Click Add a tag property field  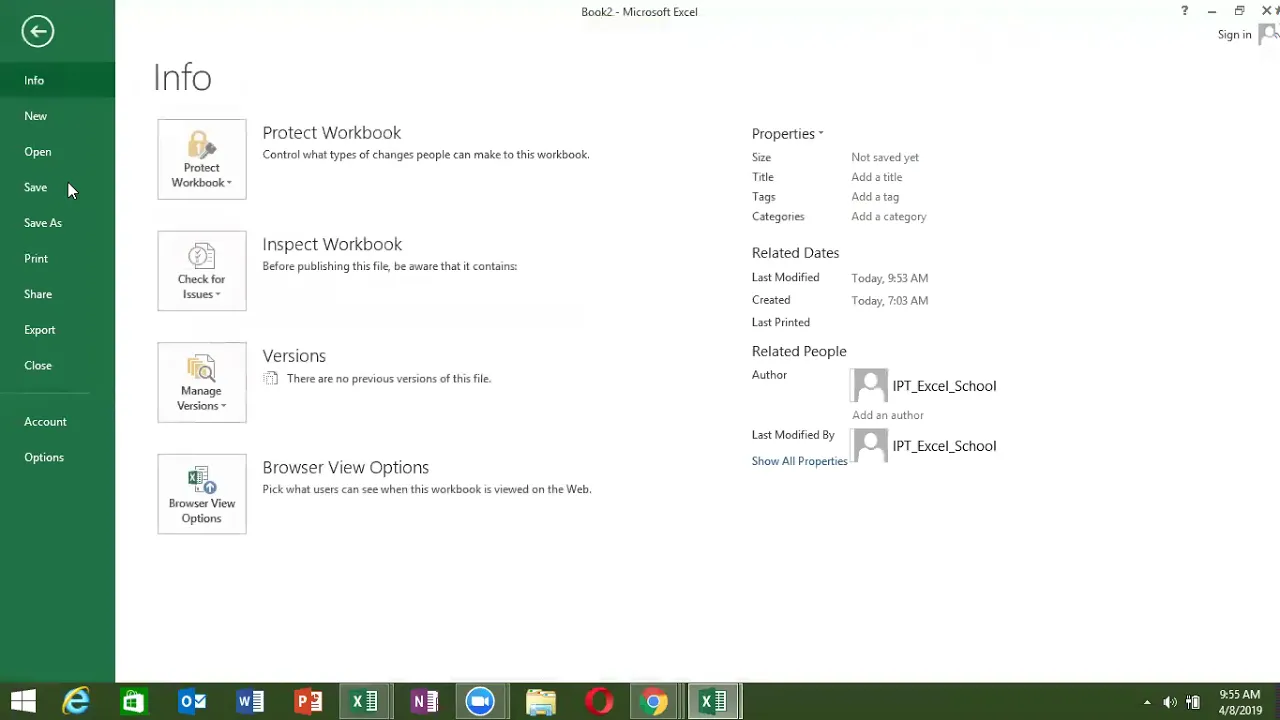coord(875,197)
